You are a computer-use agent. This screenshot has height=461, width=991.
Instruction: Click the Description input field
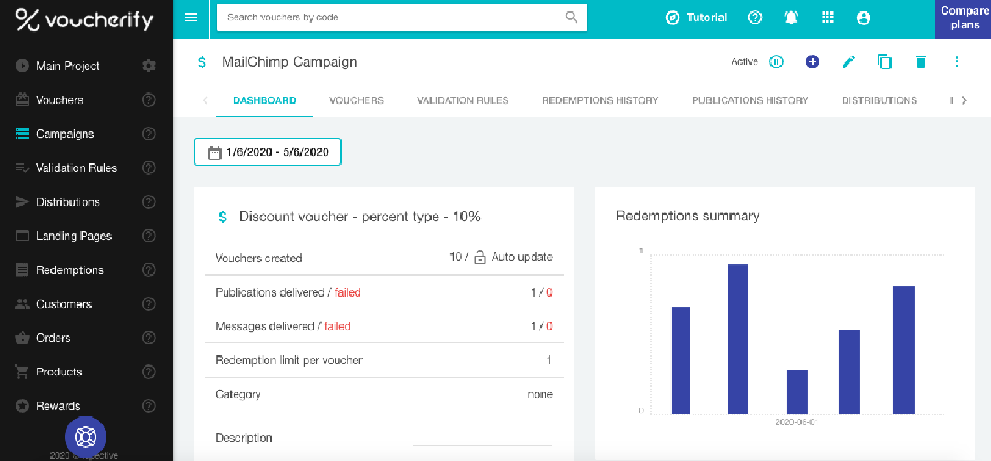click(482, 438)
